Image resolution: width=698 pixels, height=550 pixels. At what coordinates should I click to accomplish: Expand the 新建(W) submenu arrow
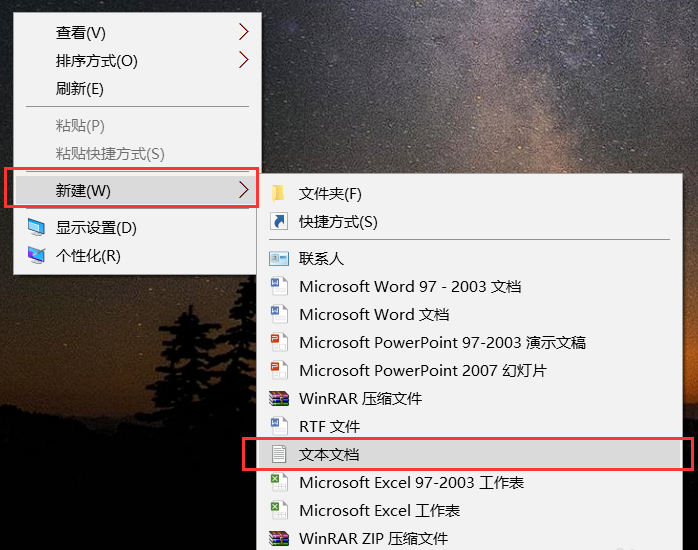(243, 190)
